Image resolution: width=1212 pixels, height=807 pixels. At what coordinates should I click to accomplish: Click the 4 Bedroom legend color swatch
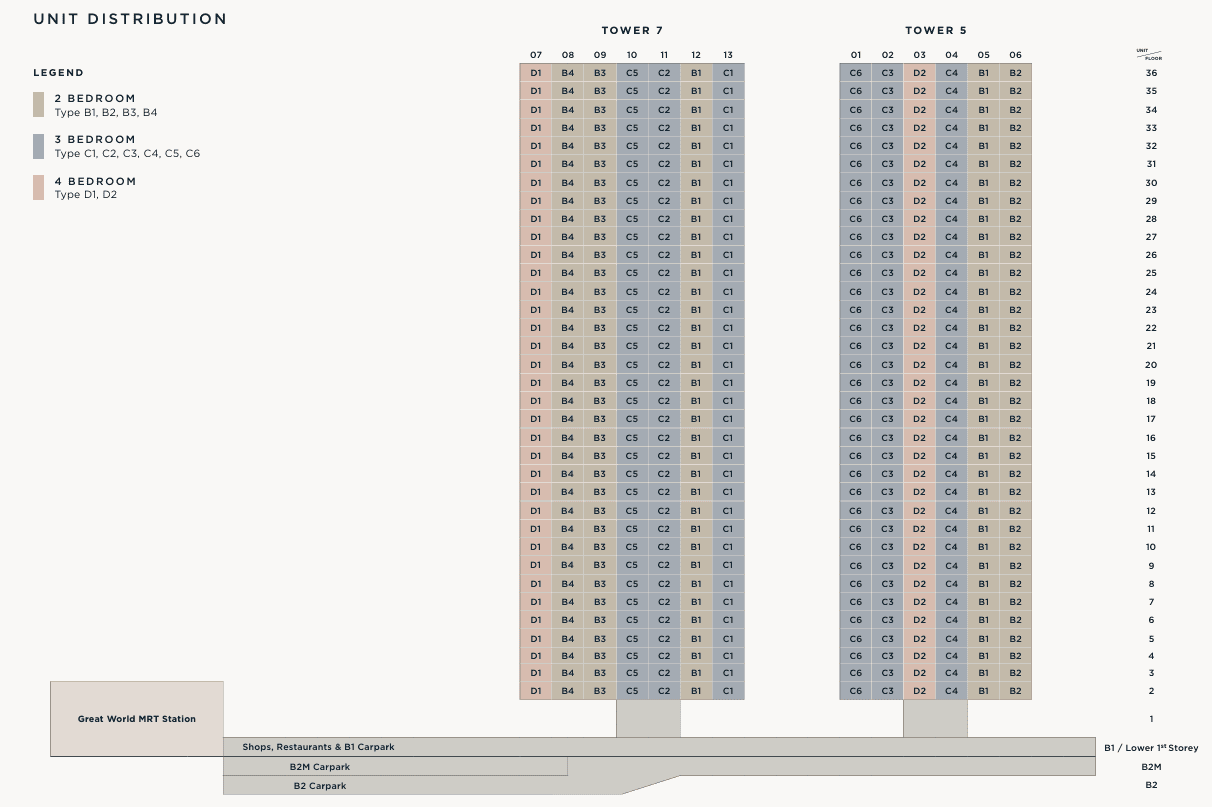(x=38, y=188)
